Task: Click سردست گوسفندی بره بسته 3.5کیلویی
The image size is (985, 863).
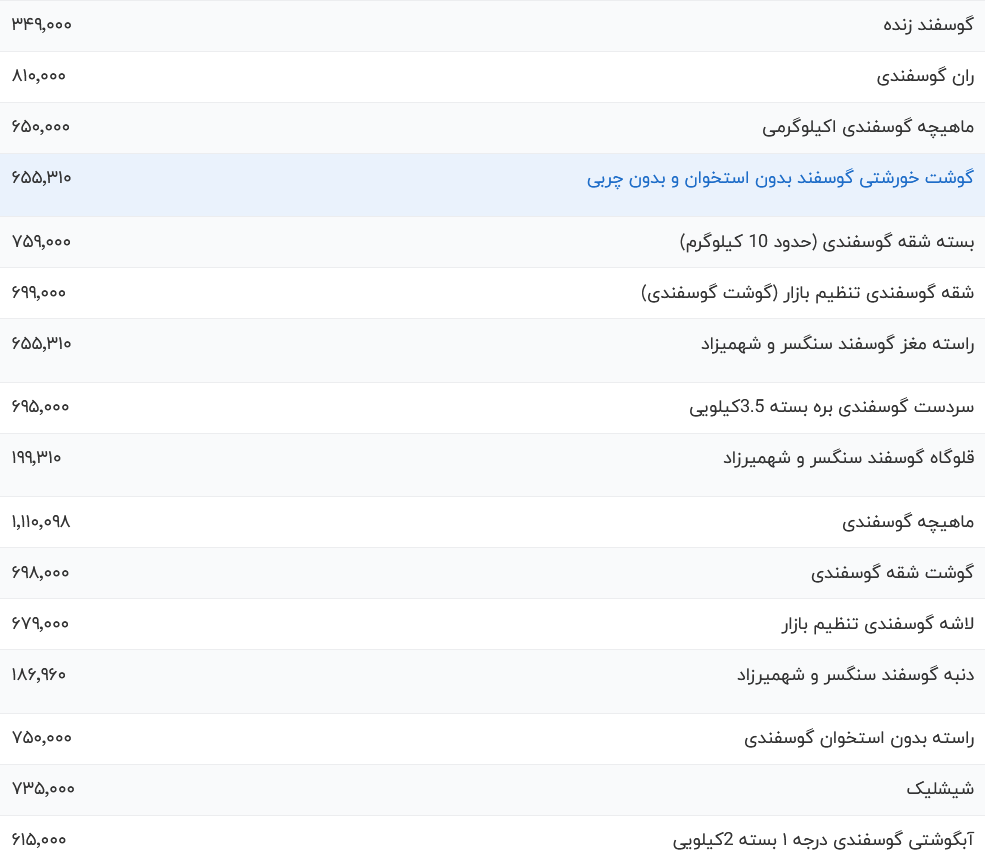Action: (831, 407)
